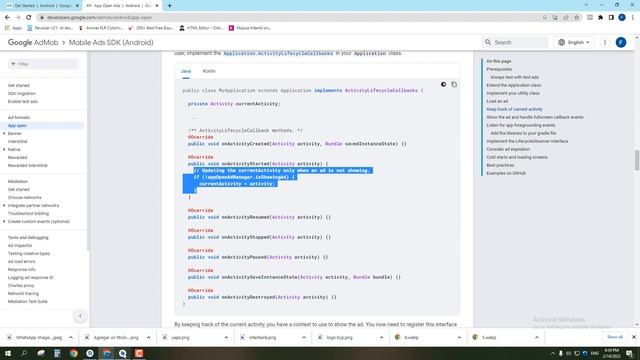Image resolution: width=640 pixels, height=360 pixels.
Task: Open SDK migration in sidebar
Action: pos(22,93)
